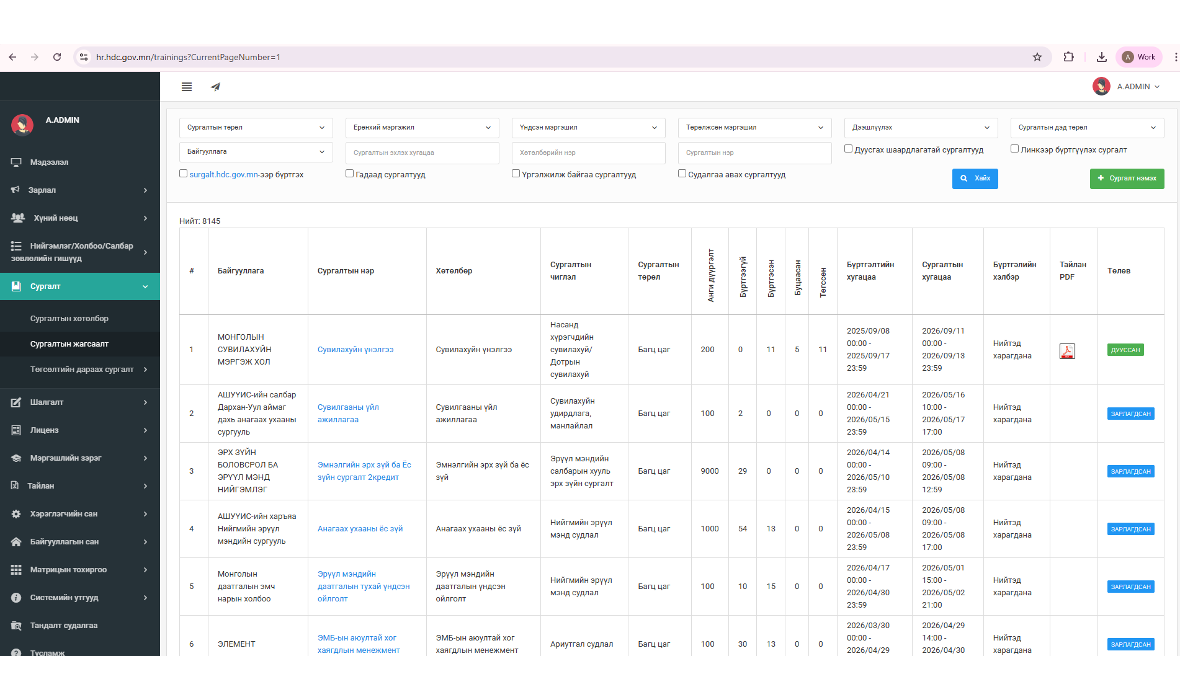
Task: Select Сургалтын жагсаалт submenu item
Action: [69, 344]
